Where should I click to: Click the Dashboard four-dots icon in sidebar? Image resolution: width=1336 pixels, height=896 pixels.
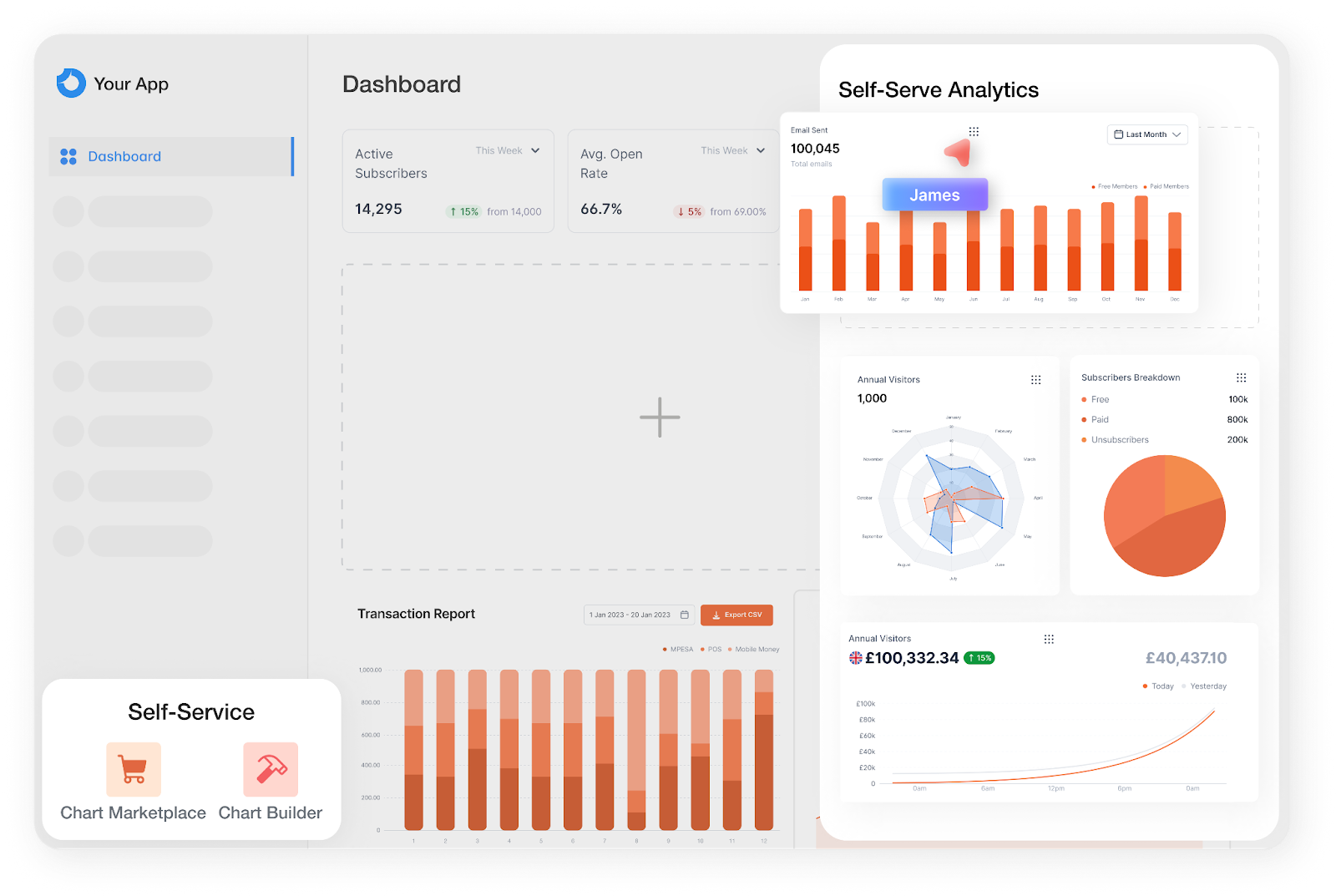(68, 156)
